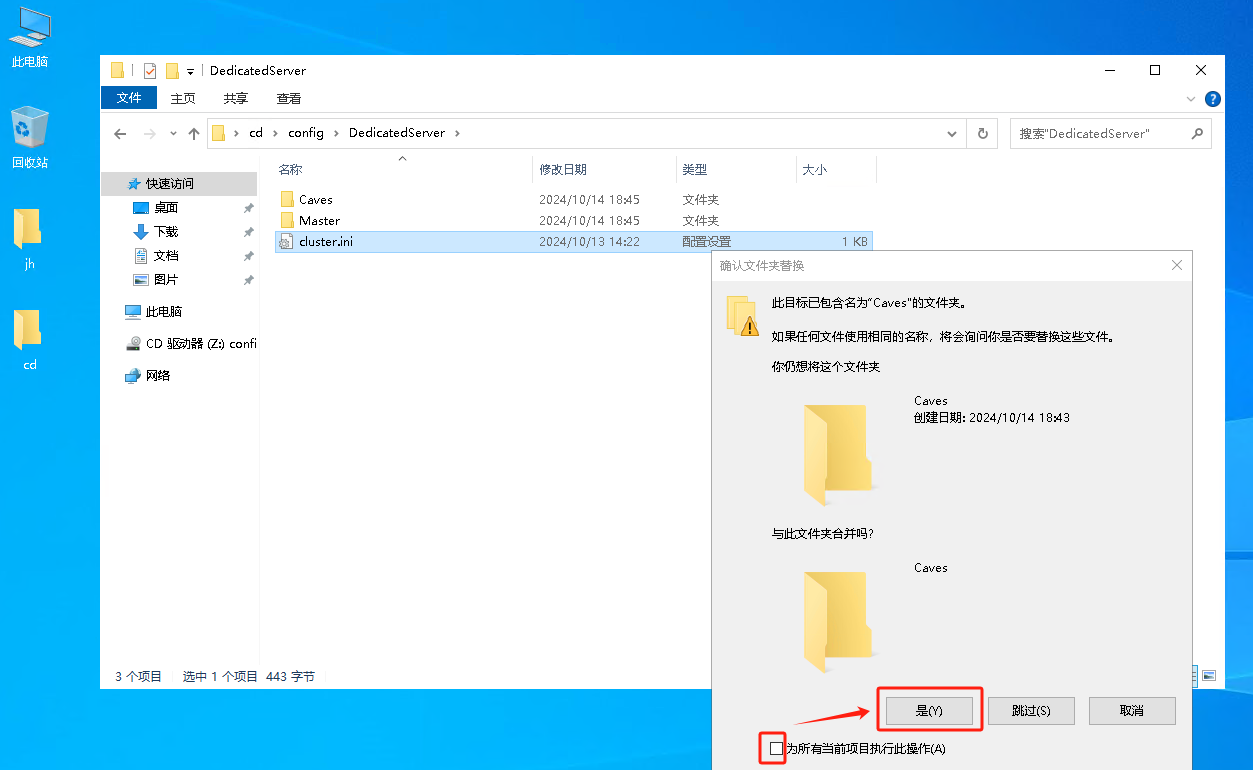This screenshot has height=770, width=1254.
Task: Open breadcrumb chevron after DedicatedServer
Action: [456, 133]
